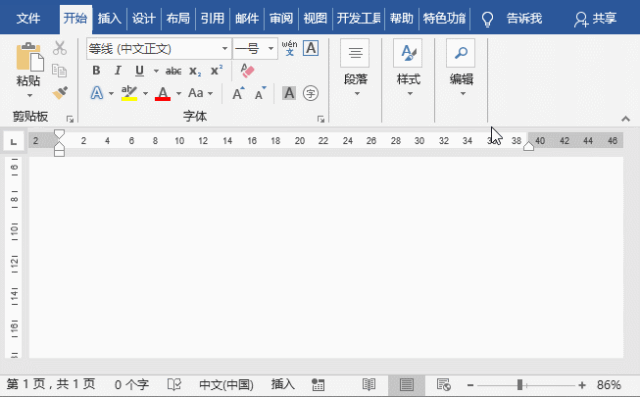Click Enclose Characters circled 字 icon
Image resolution: width=640 pixels, height=397 pixels.
coord(311,93)
